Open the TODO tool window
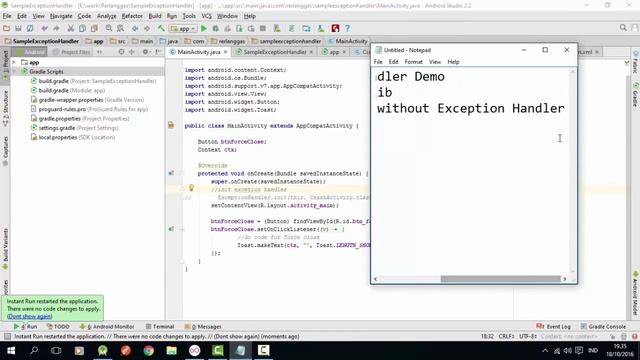This screenshot has width=640, height=360. 58,327
